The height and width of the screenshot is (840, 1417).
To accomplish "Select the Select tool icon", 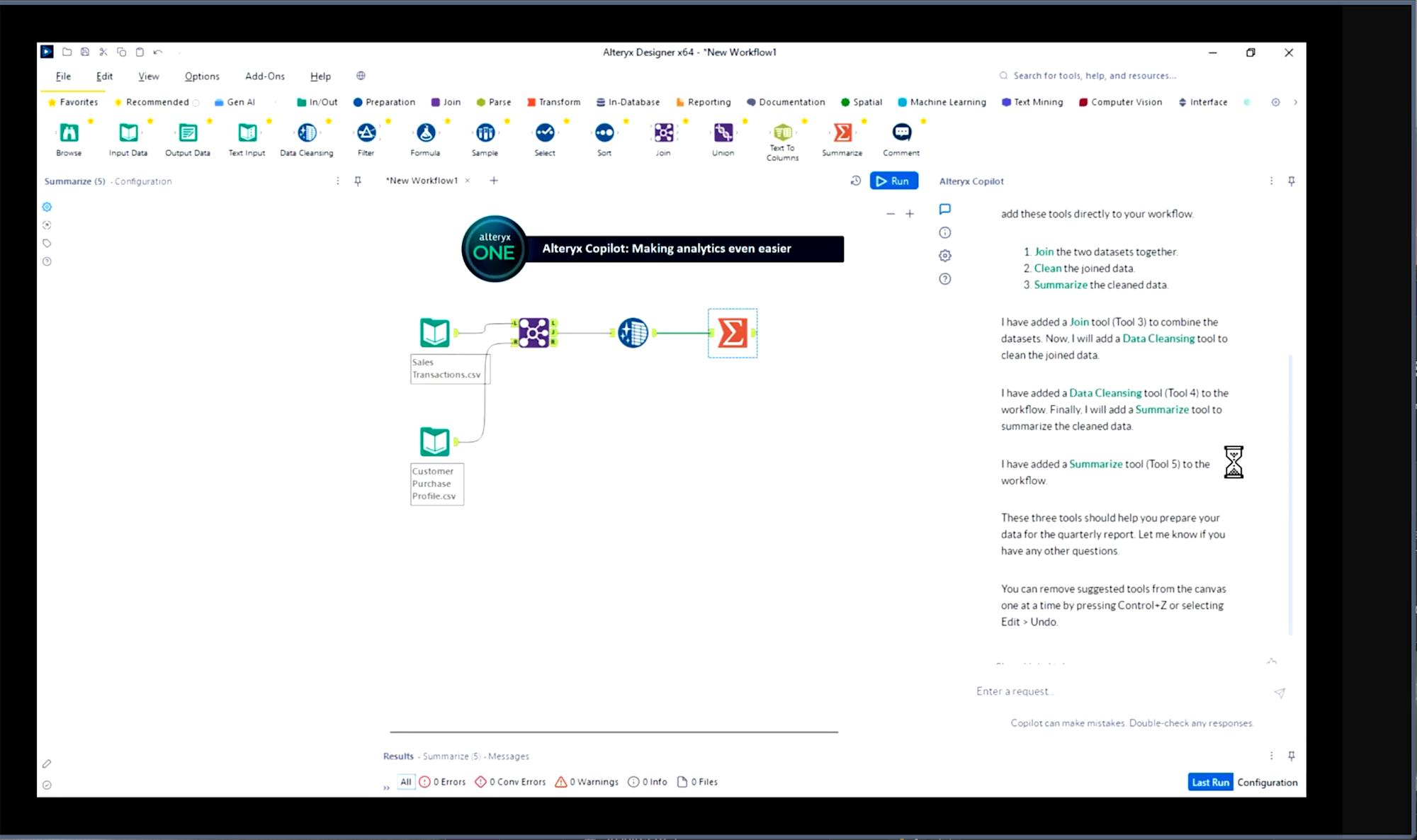I will tap(545, 132).
